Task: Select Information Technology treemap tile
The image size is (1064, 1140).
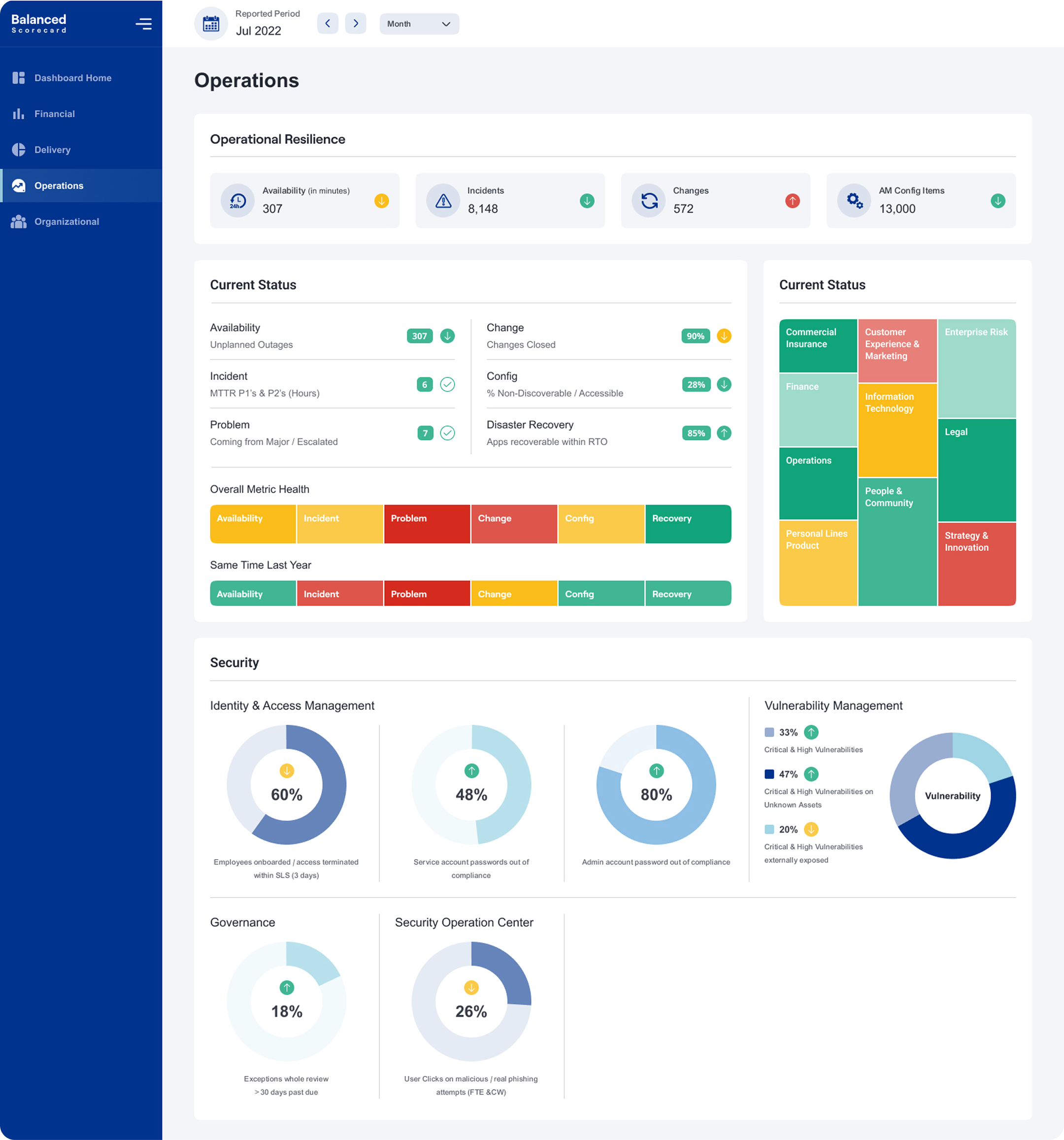Action: click(x=897, y=430)
